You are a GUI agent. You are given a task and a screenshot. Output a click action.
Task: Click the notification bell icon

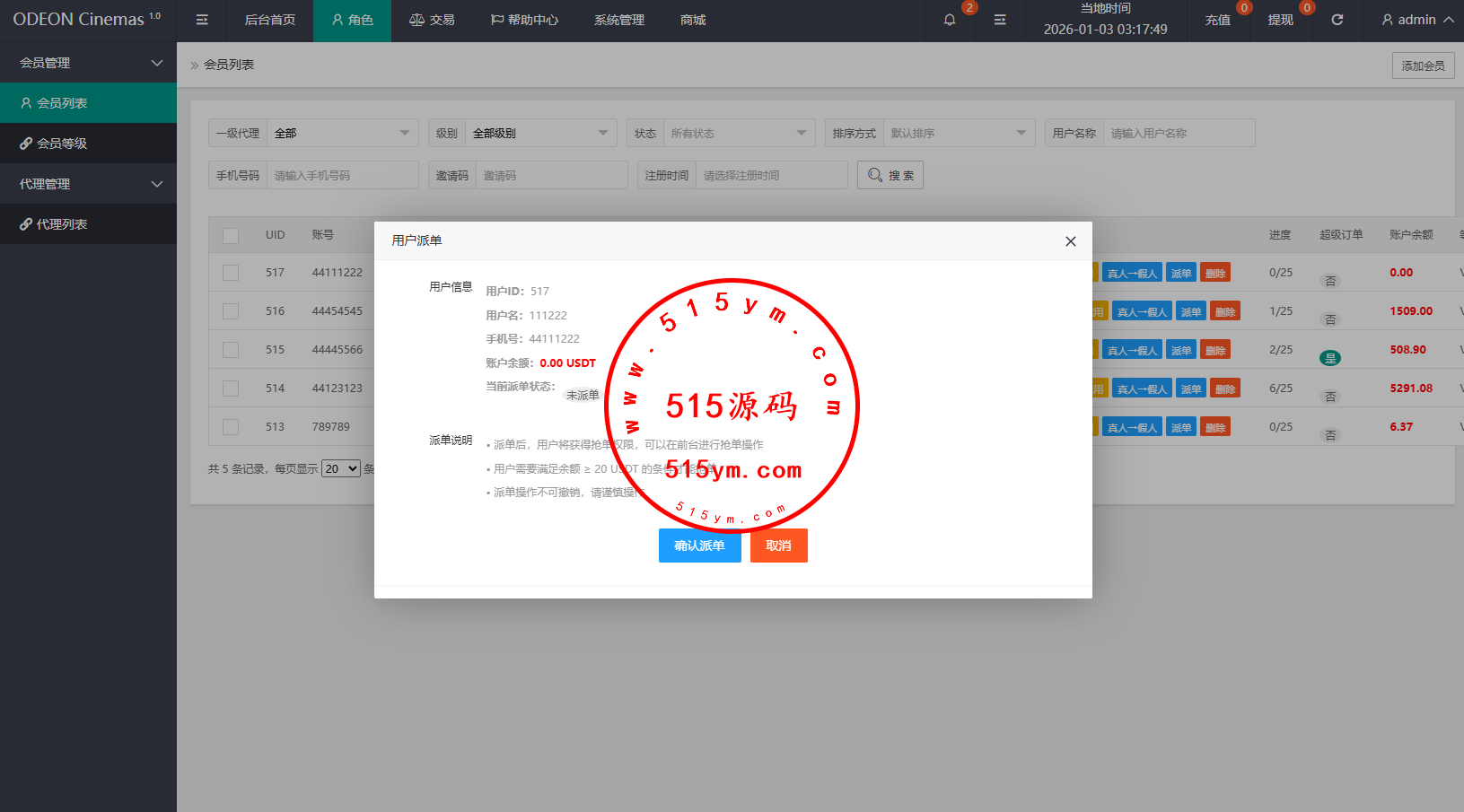(x=950, y=20)
